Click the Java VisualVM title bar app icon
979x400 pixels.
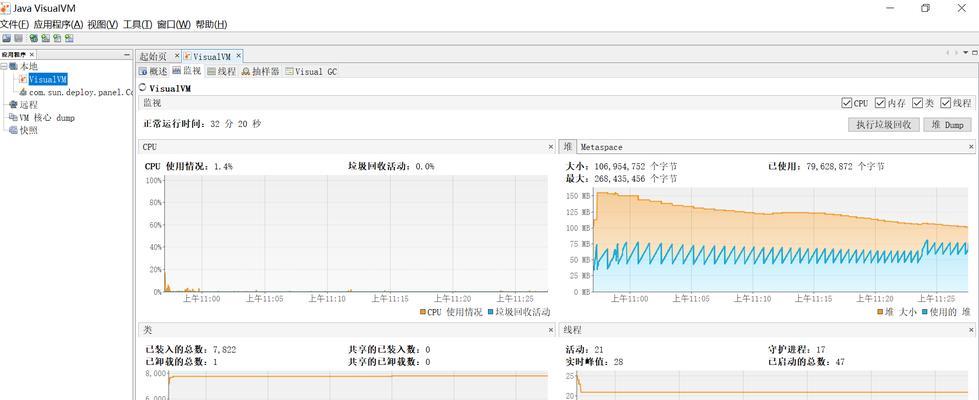click(6, 7)
